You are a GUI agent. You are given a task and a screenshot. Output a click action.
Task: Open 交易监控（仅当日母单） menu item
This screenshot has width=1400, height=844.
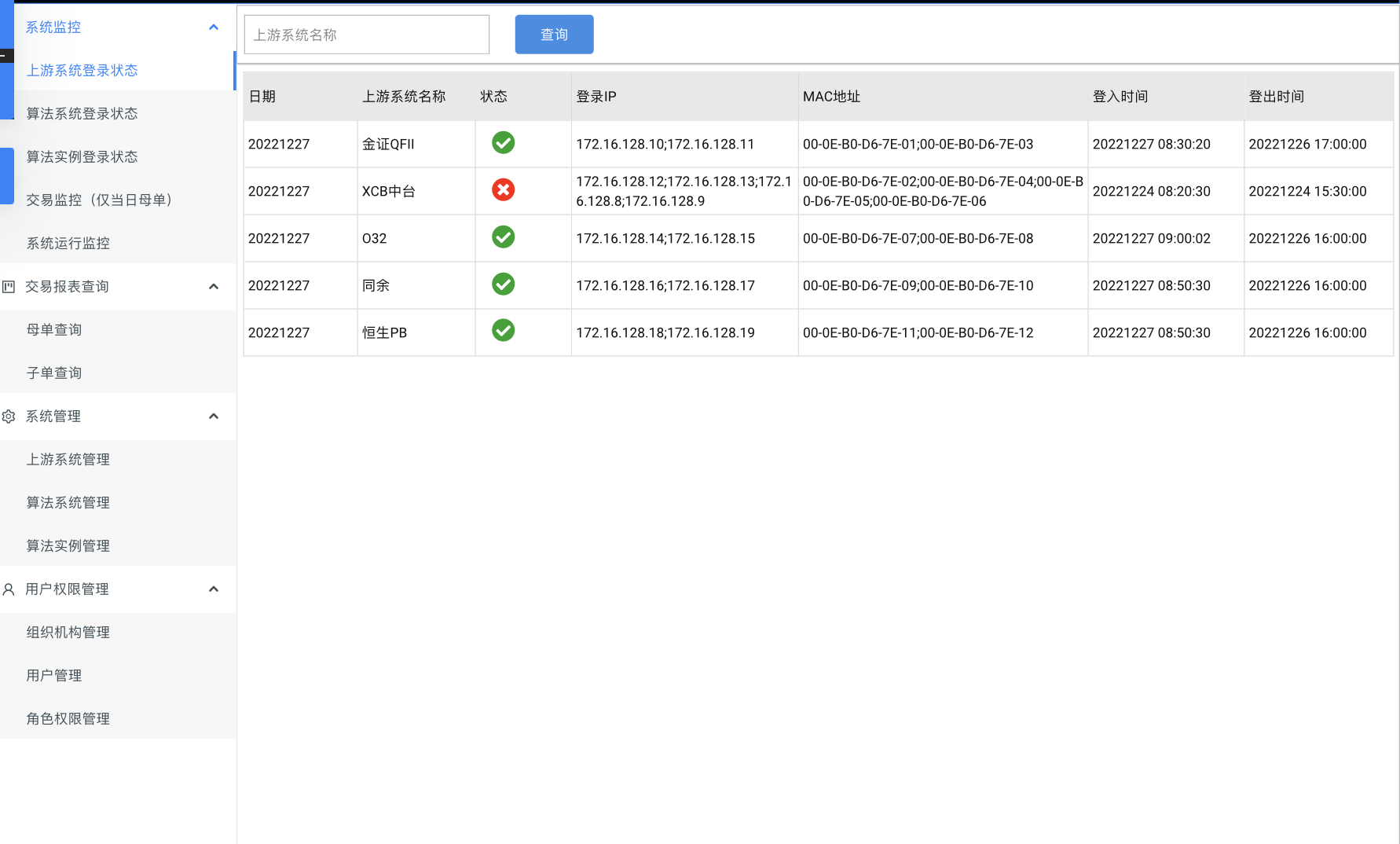point(118,200)
